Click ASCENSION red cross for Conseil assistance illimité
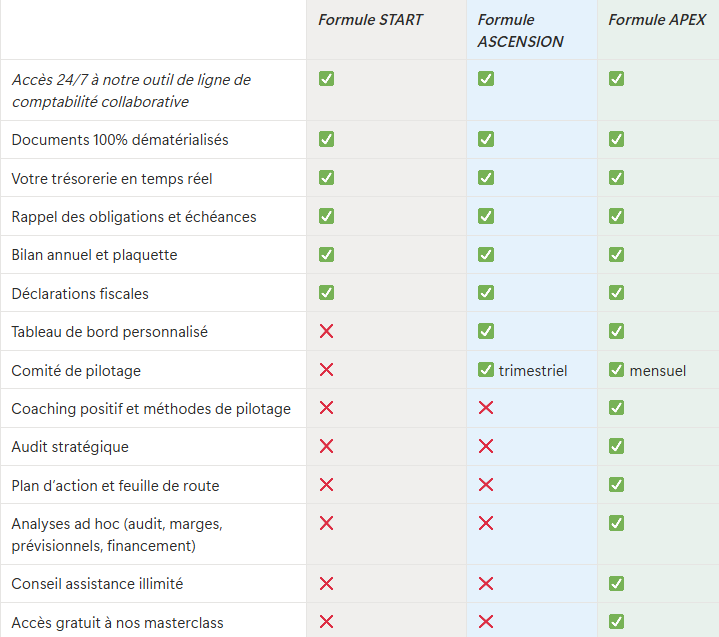Screen dimensions: 719x637 [486, 583]
